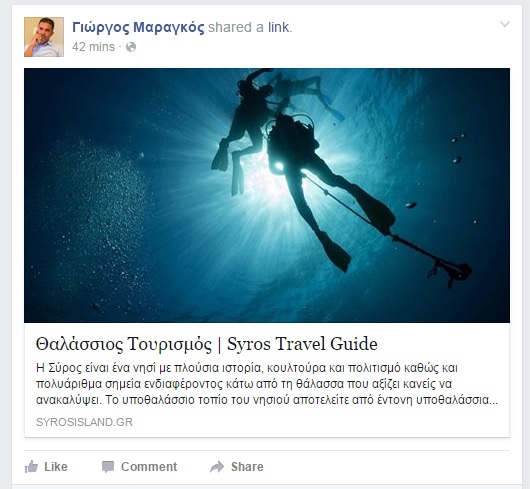Open Γιώργος Μαραγκός profile picture

pyautogui.click(x=44, y=37)
